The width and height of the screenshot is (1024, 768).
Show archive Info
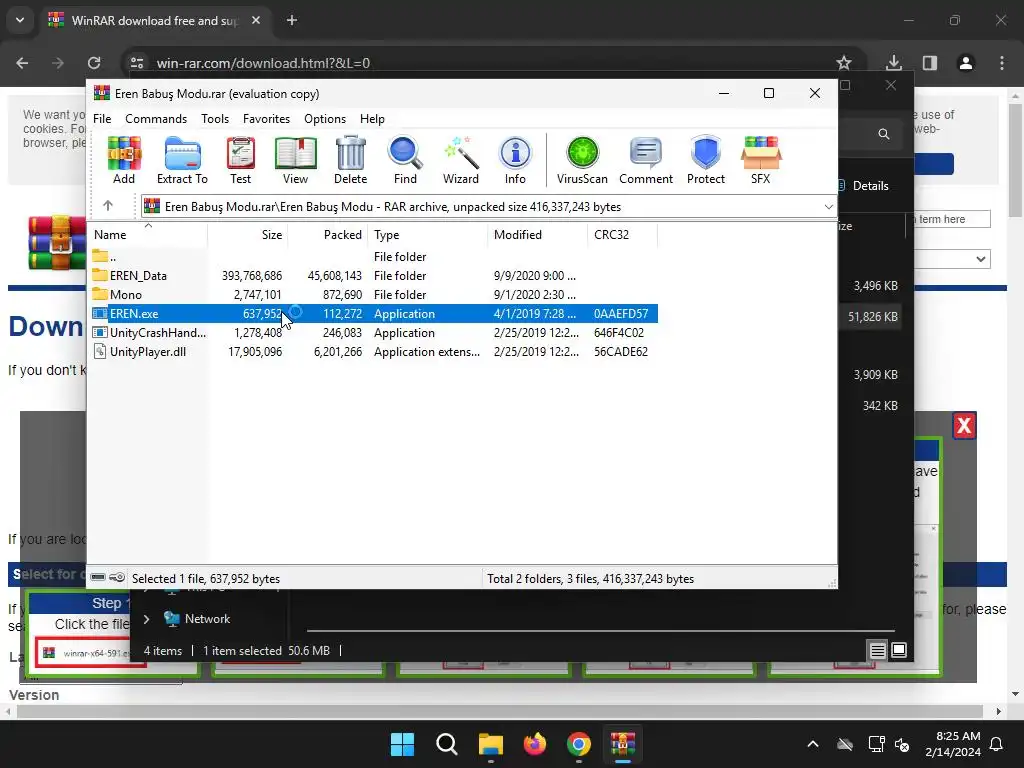515,160
